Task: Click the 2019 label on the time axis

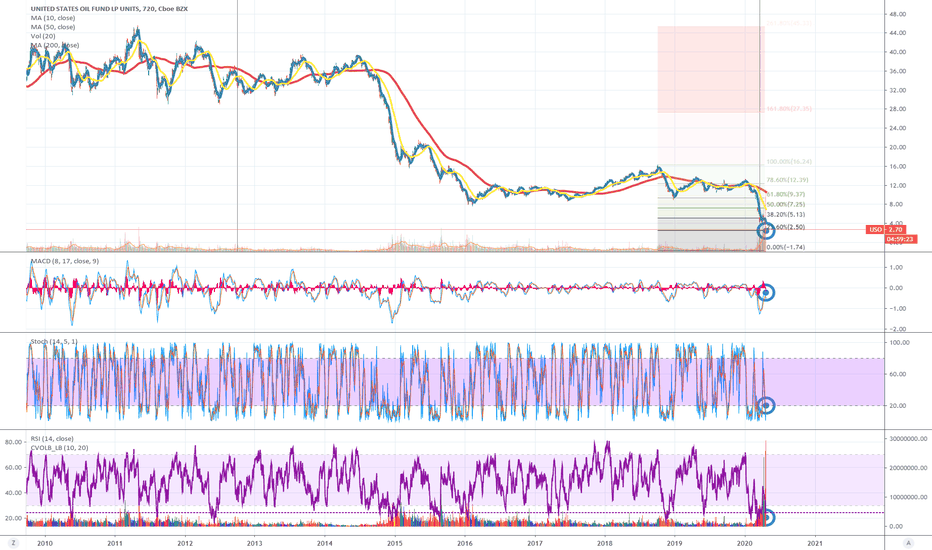Action: point(674,543)
